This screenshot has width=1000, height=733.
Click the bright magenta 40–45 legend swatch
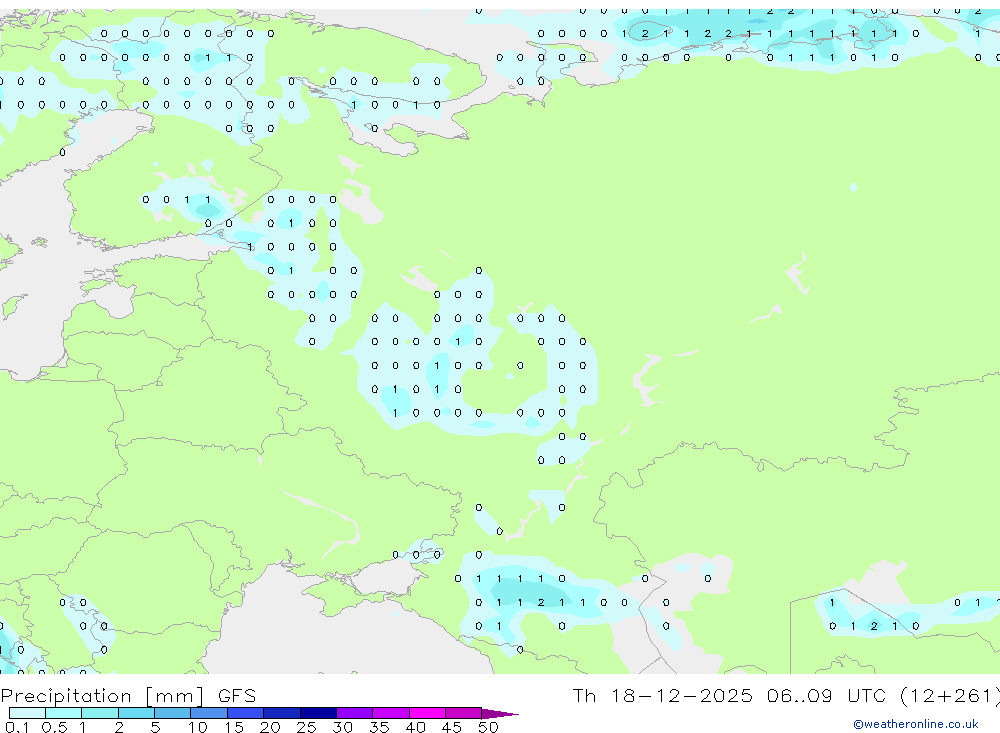pos(427,713)
